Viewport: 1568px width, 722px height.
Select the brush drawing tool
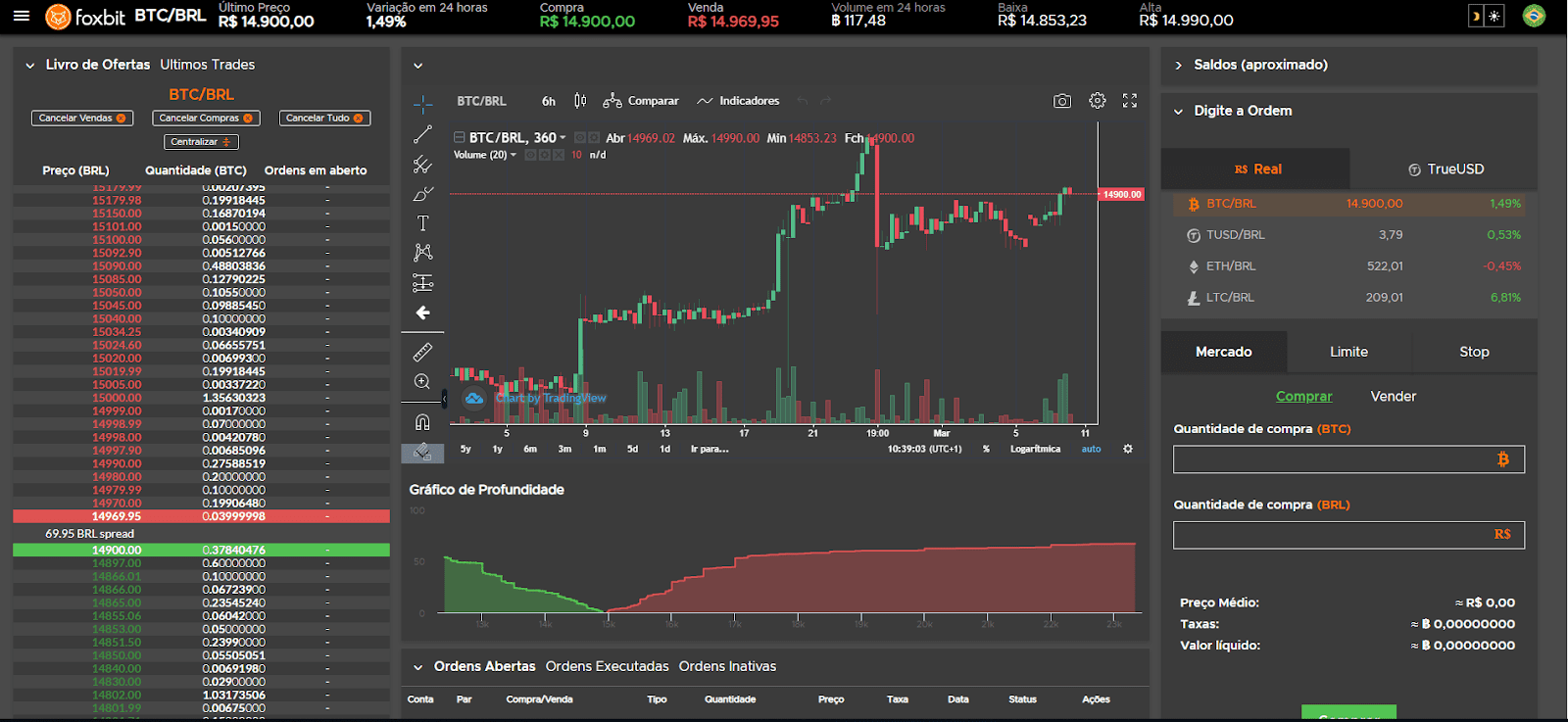click(x=422, y=194)
